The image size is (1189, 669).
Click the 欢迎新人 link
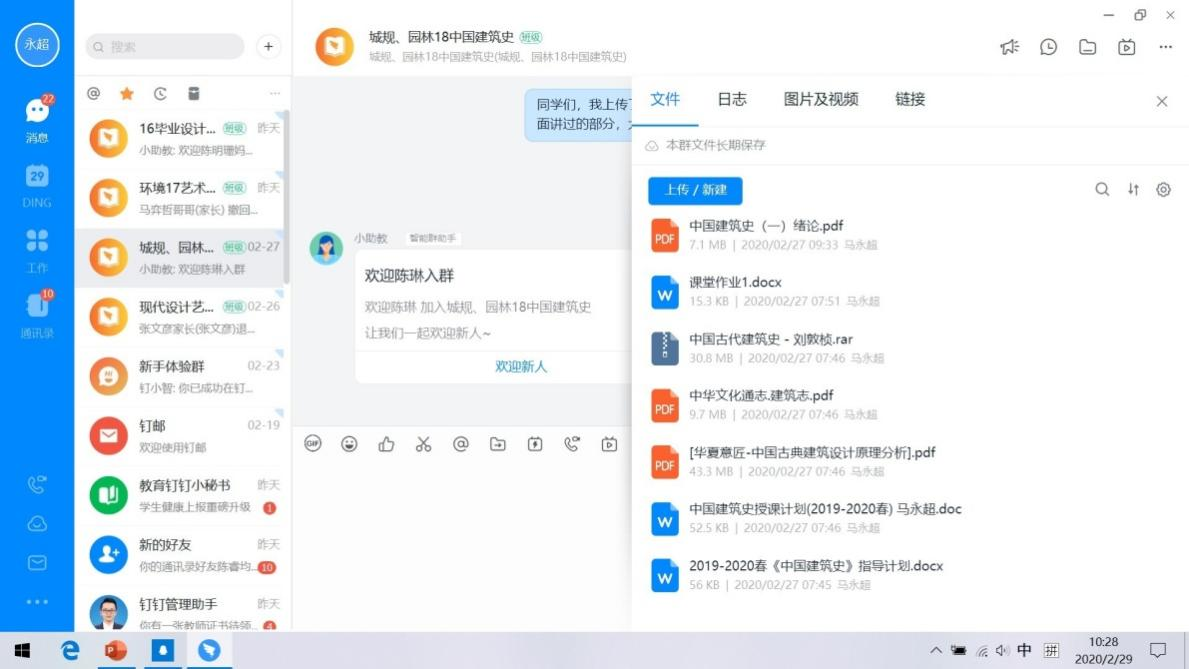(x=521, y=367)
